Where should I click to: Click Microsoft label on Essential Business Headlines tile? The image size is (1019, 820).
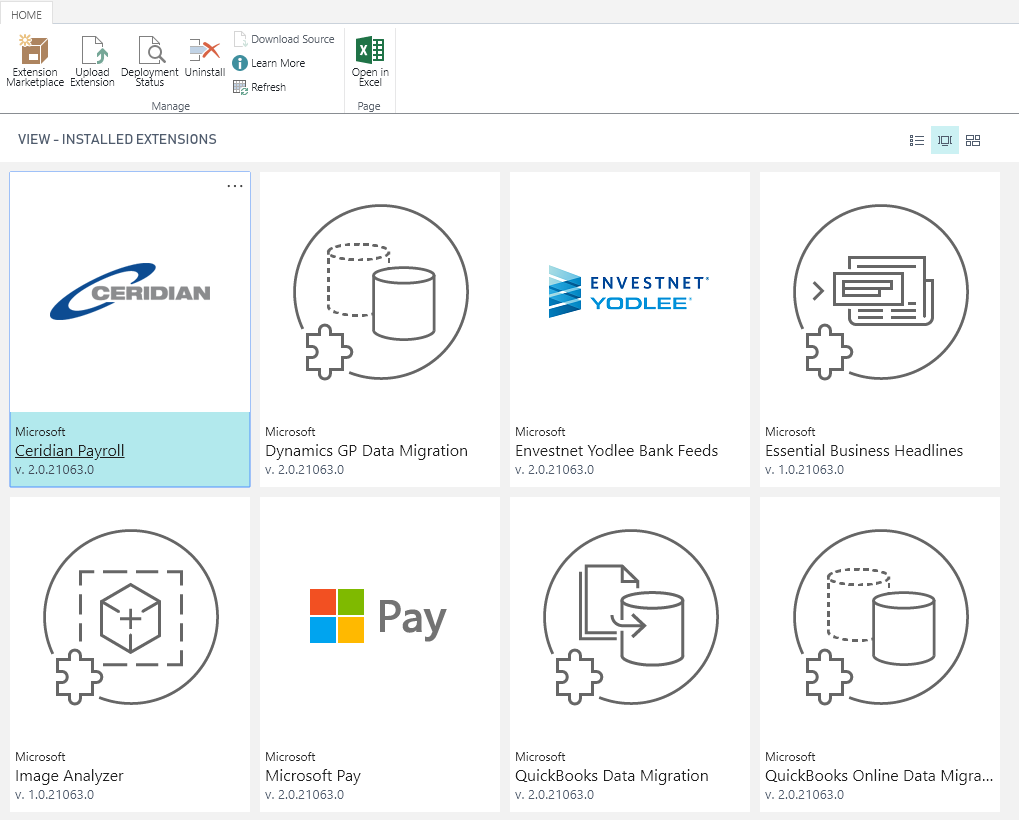[x=790, y=431]
